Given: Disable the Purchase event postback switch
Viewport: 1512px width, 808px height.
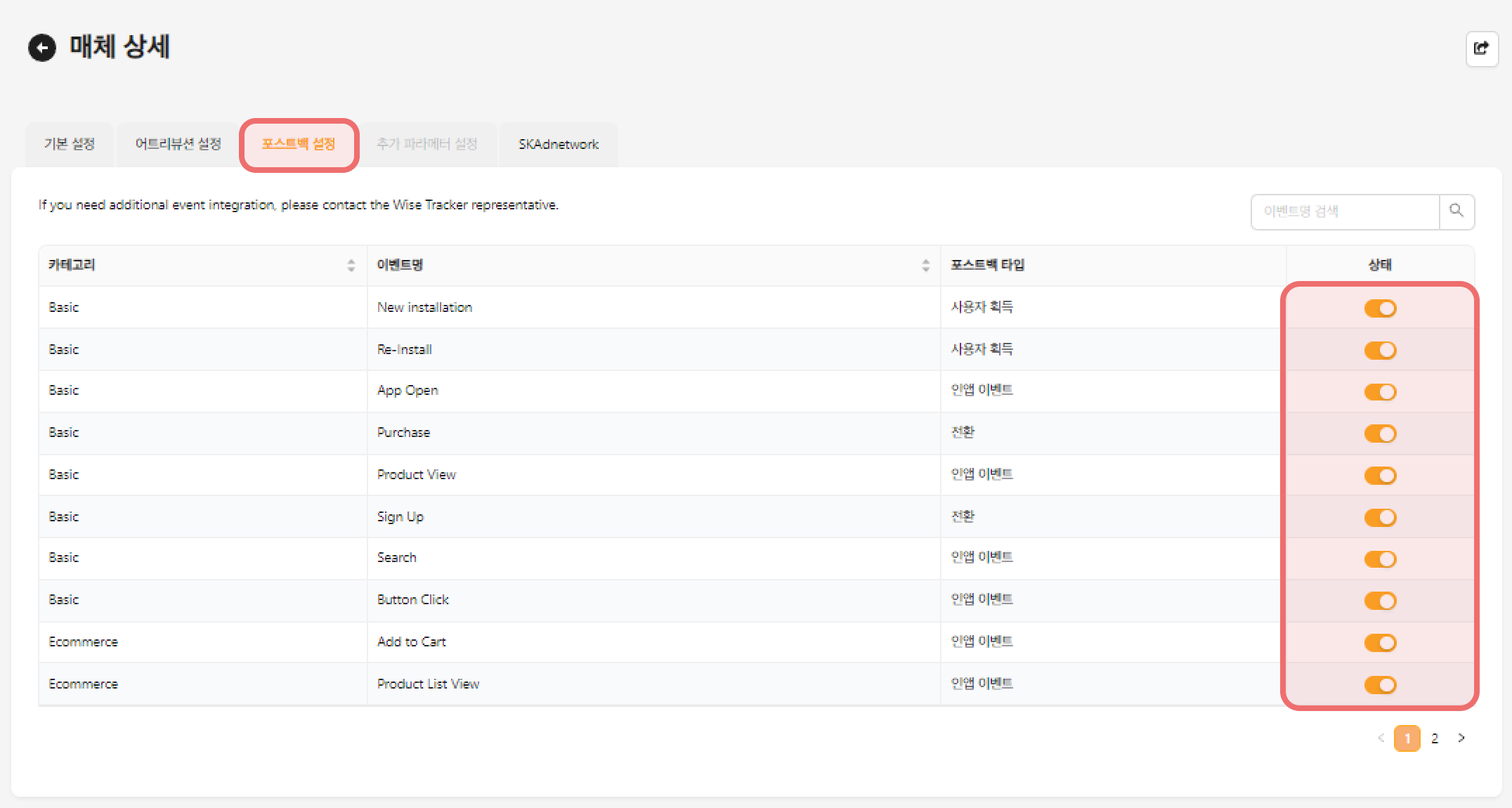Looking at the screenshot, I should (1380, 434).
